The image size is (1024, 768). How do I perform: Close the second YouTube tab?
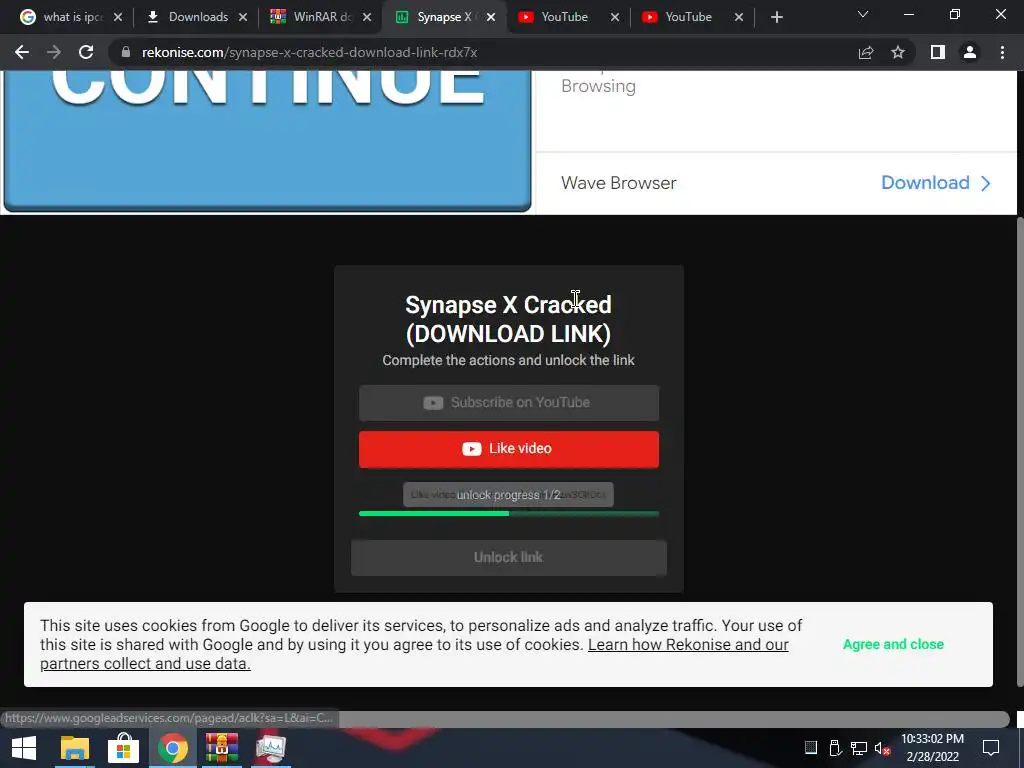pyautogui.click(x=739, y=17)
